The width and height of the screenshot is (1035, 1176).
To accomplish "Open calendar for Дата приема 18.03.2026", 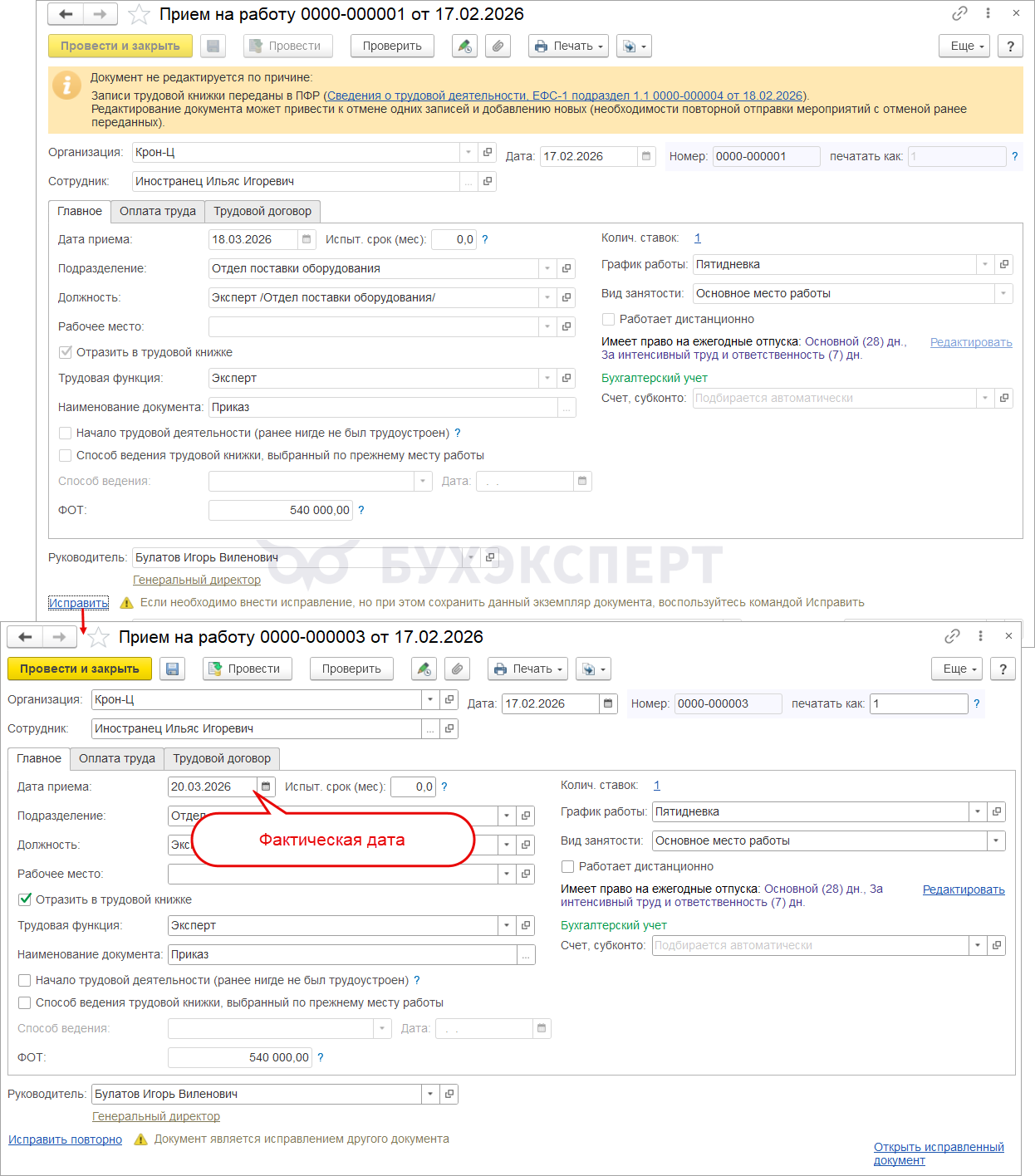I will [307, 239].
